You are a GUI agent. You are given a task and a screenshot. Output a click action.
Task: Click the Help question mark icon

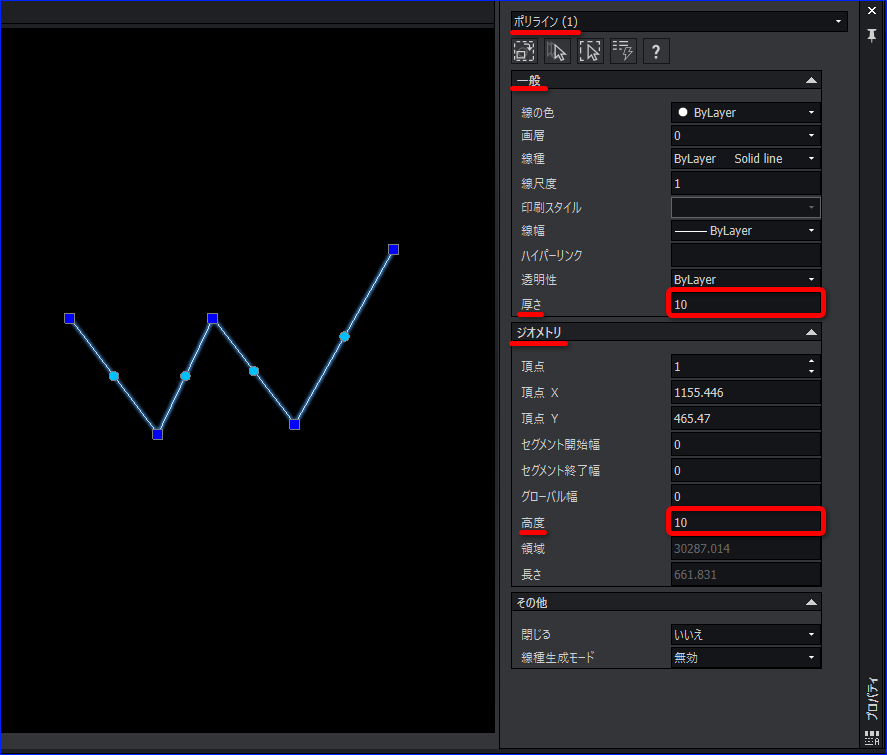point(656,50)
